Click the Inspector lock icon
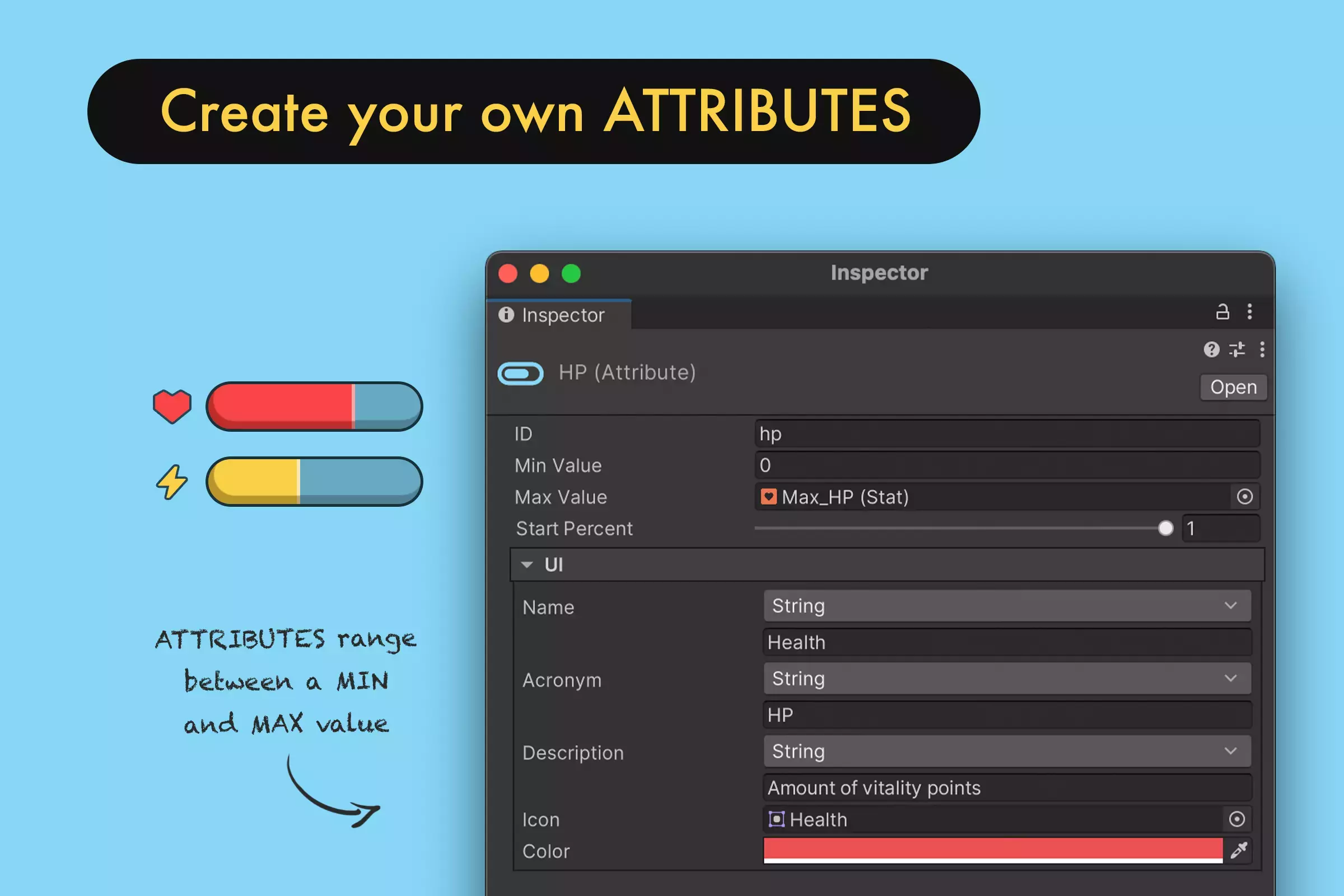The height and width of the screenshot is (896, 1344). coord(1222,312)
